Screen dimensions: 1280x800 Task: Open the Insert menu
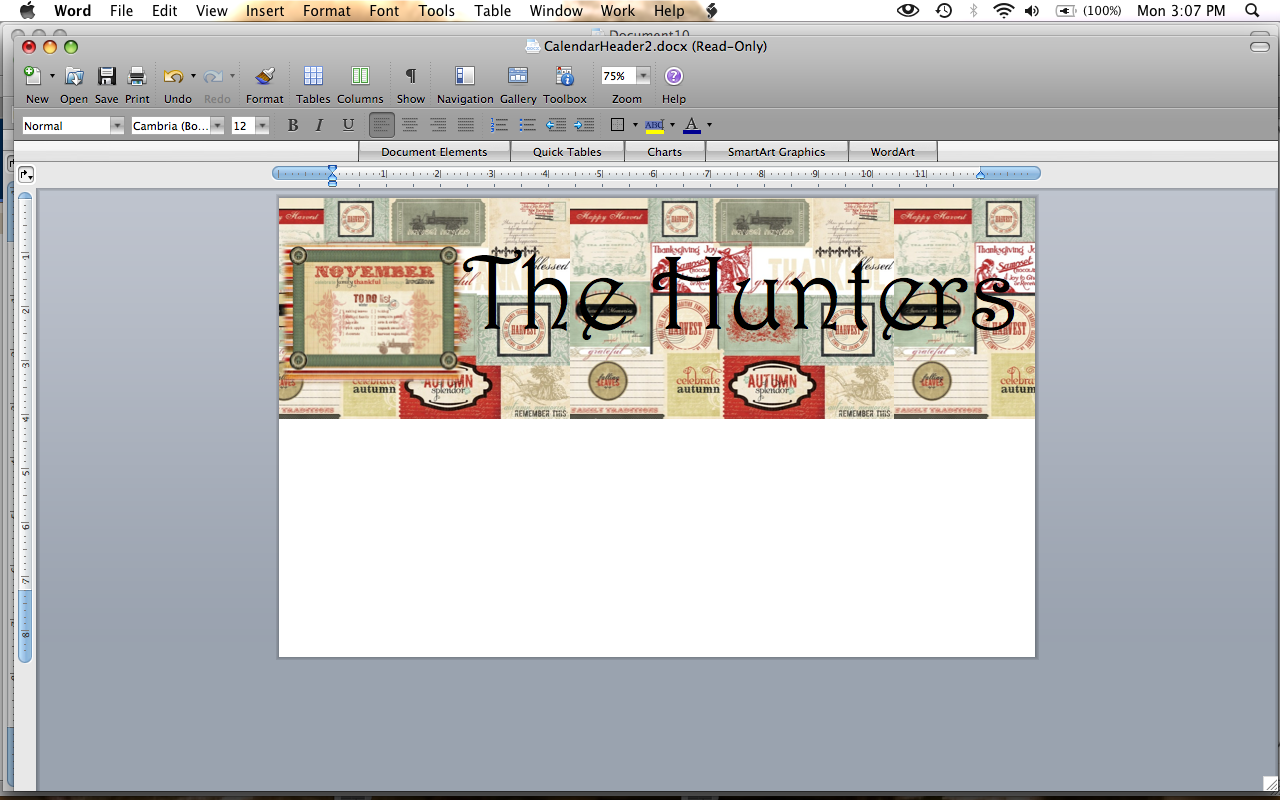(264, 11)
